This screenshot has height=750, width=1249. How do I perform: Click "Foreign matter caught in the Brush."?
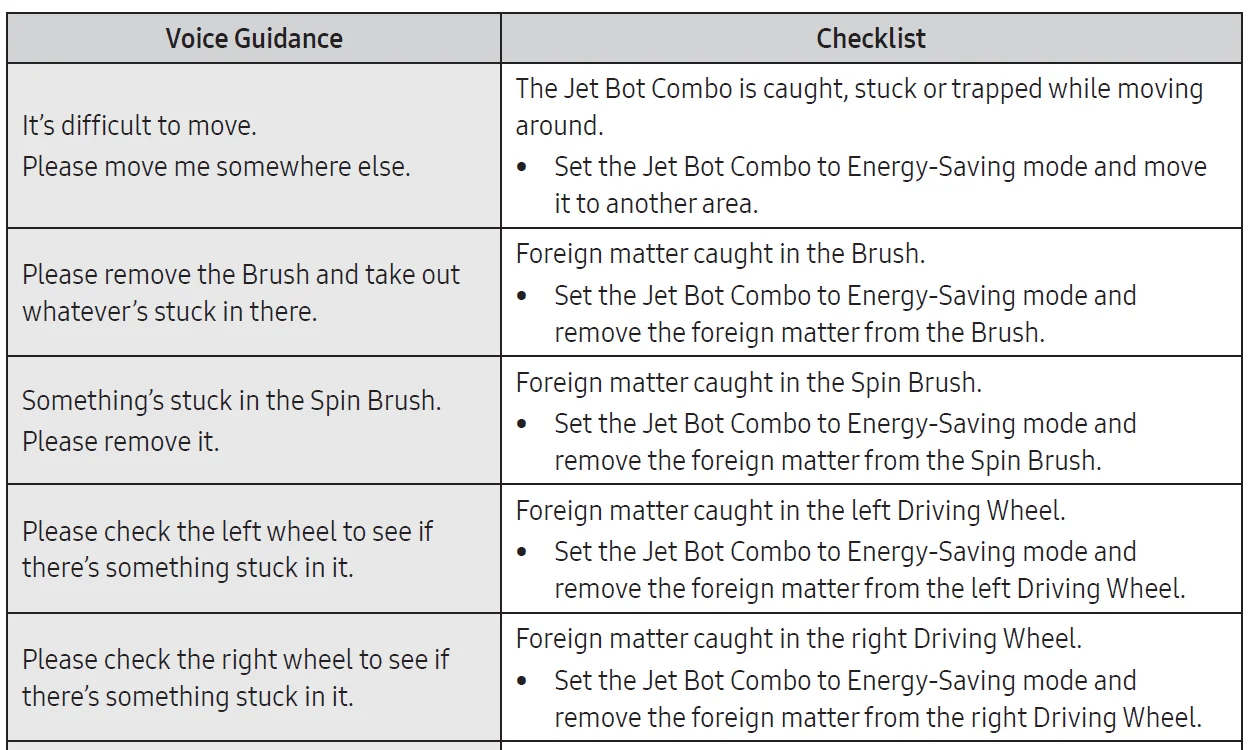tap(720, 254)
